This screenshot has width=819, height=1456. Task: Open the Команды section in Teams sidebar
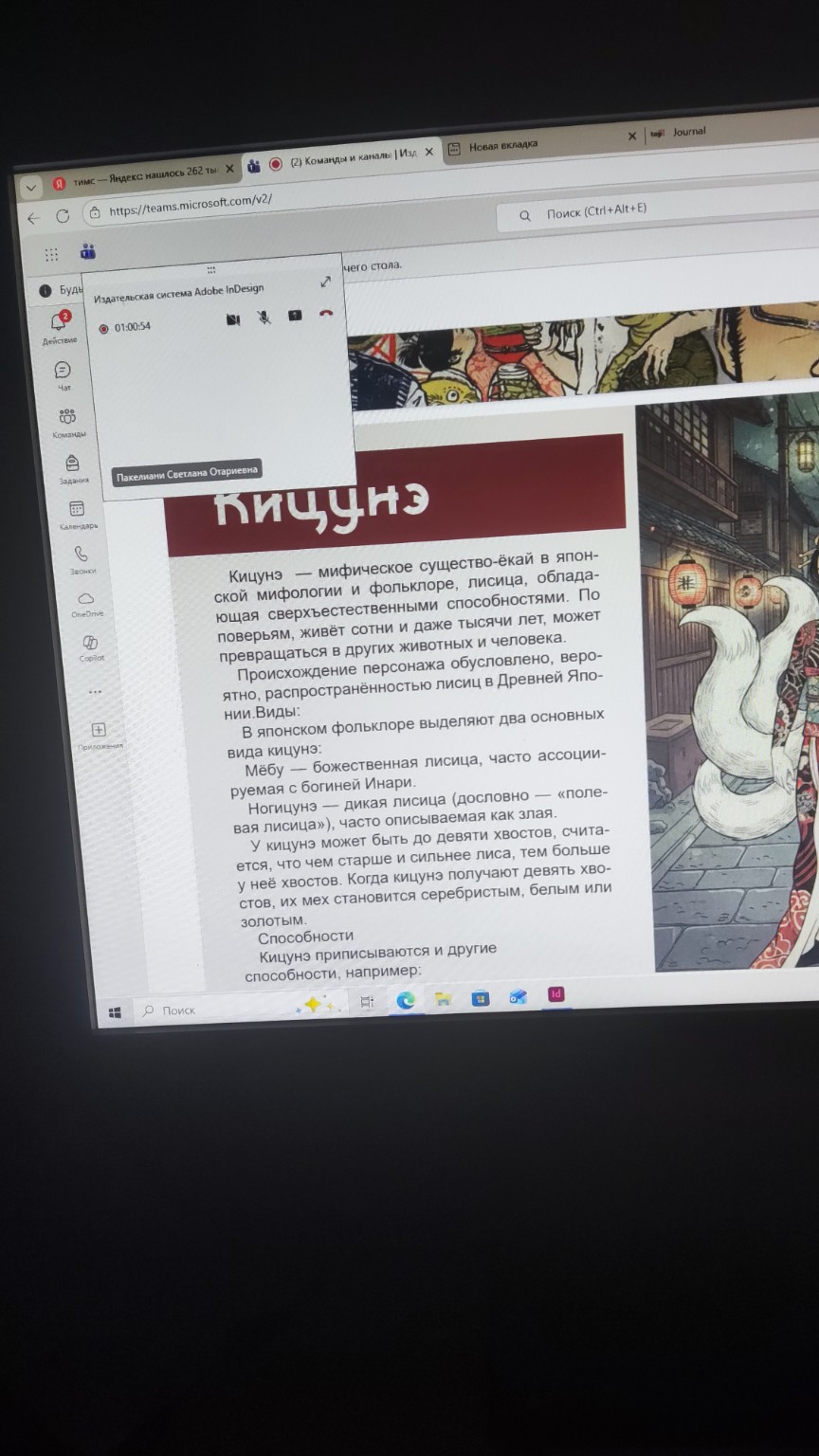(66, 416)
